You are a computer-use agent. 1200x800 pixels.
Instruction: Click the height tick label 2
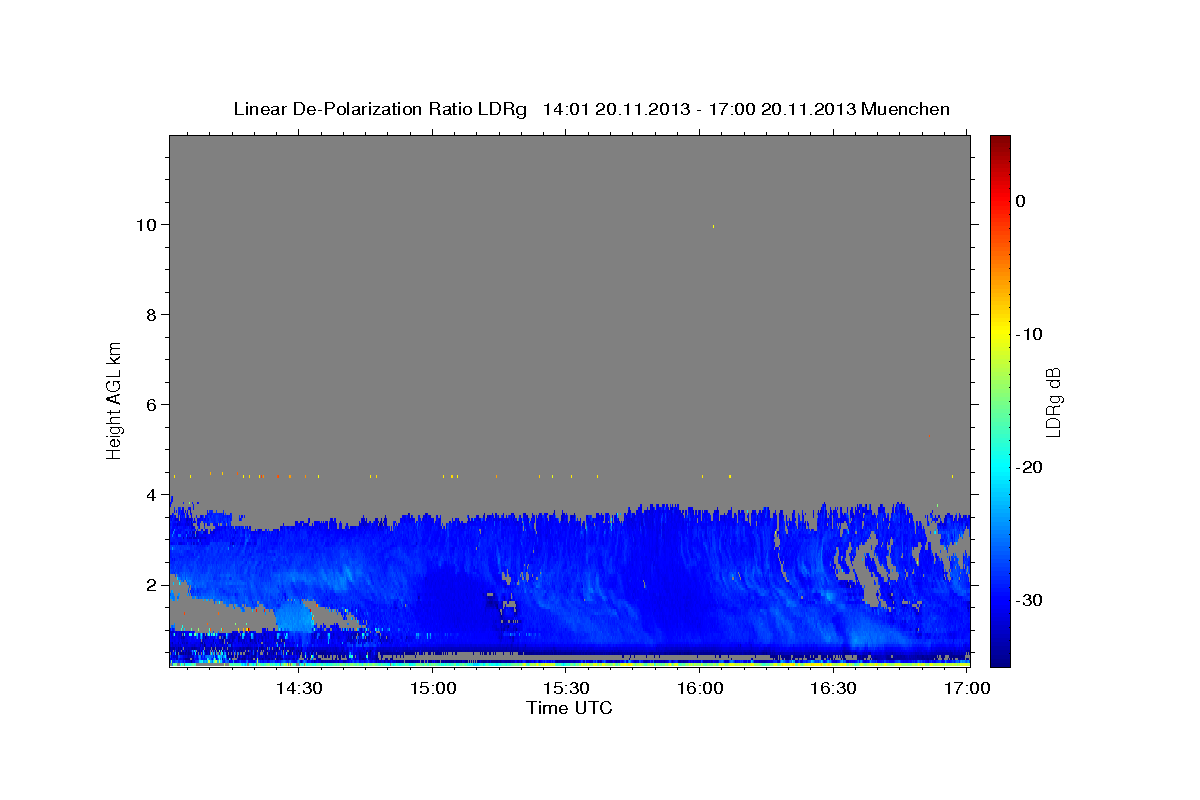[152, 585]
